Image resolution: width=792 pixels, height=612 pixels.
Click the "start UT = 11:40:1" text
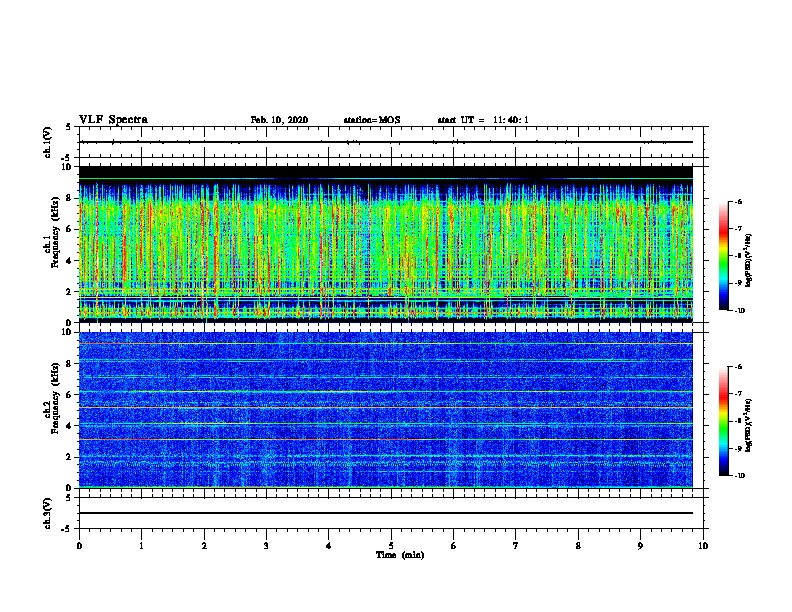pos(483,120)
